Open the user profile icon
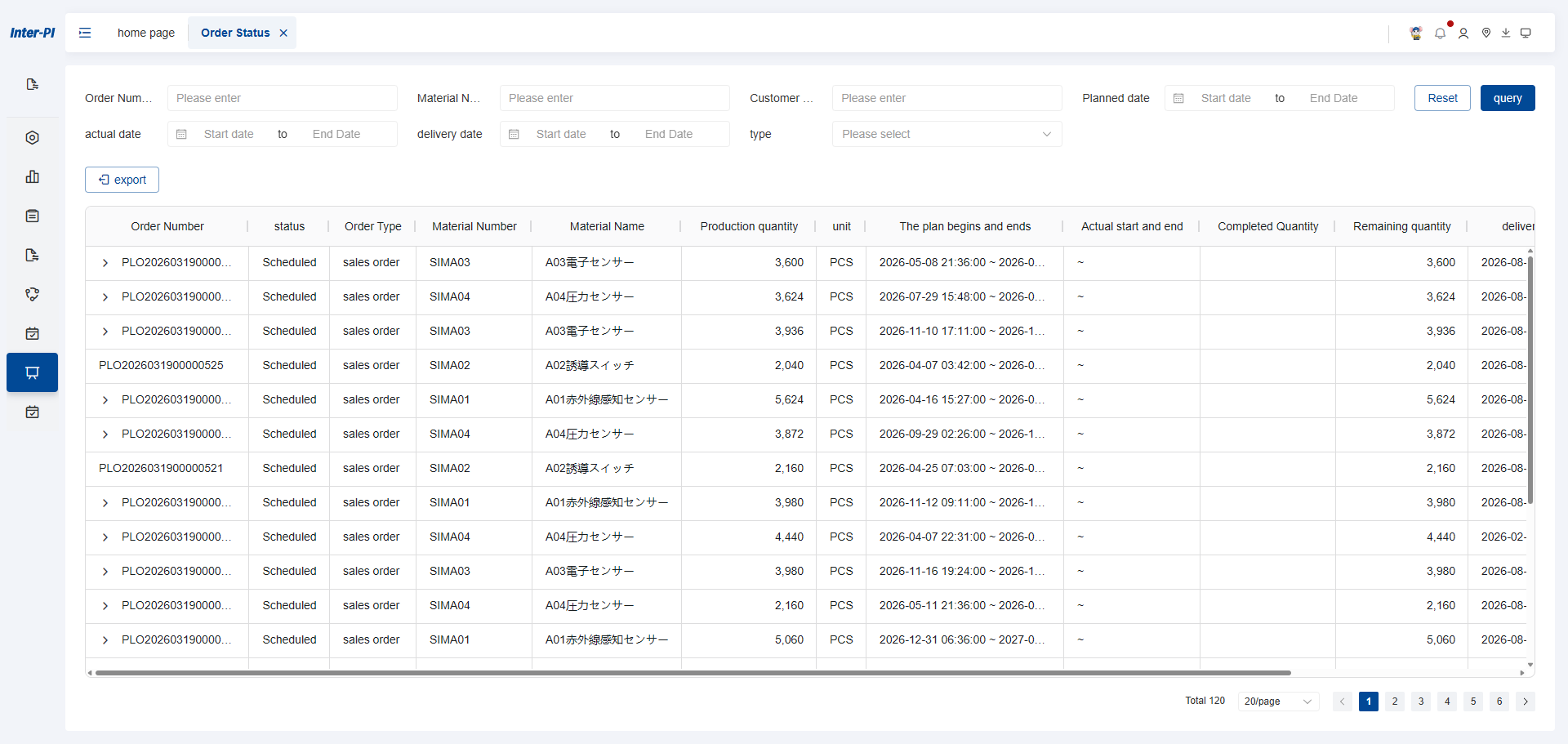 (1463, 33)
